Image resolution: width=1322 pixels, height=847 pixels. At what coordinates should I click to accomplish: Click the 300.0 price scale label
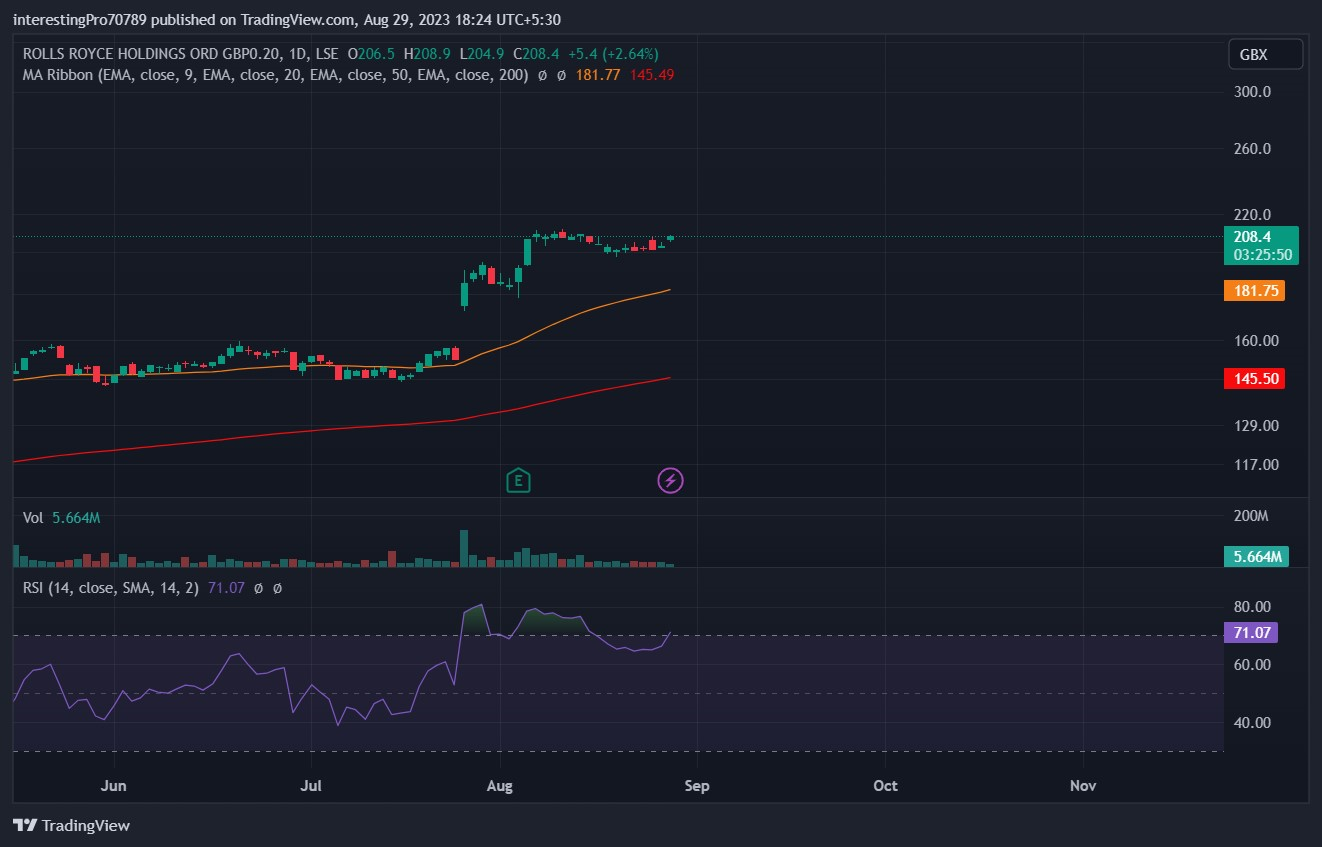pos(1254,92)
